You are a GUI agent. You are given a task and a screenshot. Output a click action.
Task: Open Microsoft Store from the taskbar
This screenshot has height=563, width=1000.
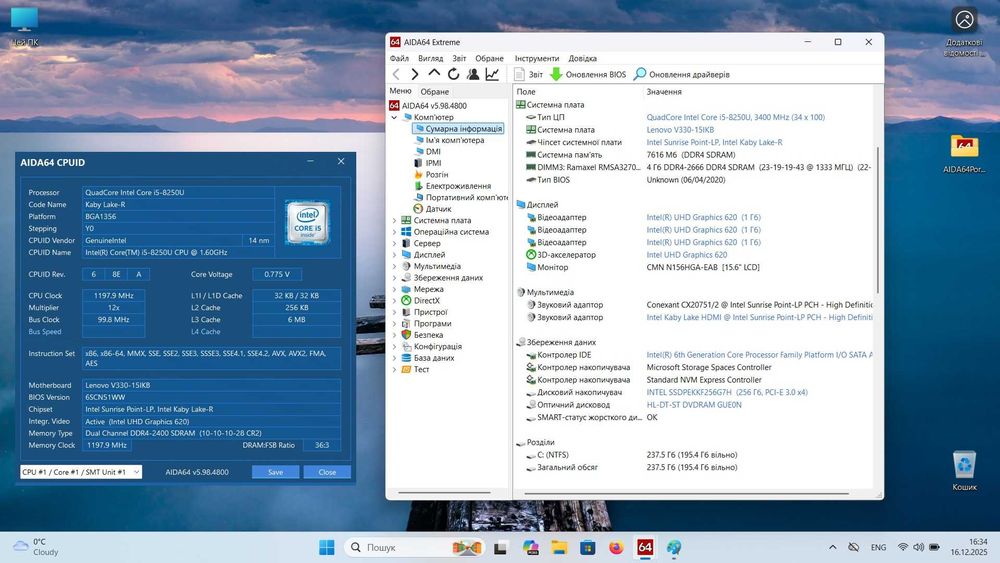[588, 547]
